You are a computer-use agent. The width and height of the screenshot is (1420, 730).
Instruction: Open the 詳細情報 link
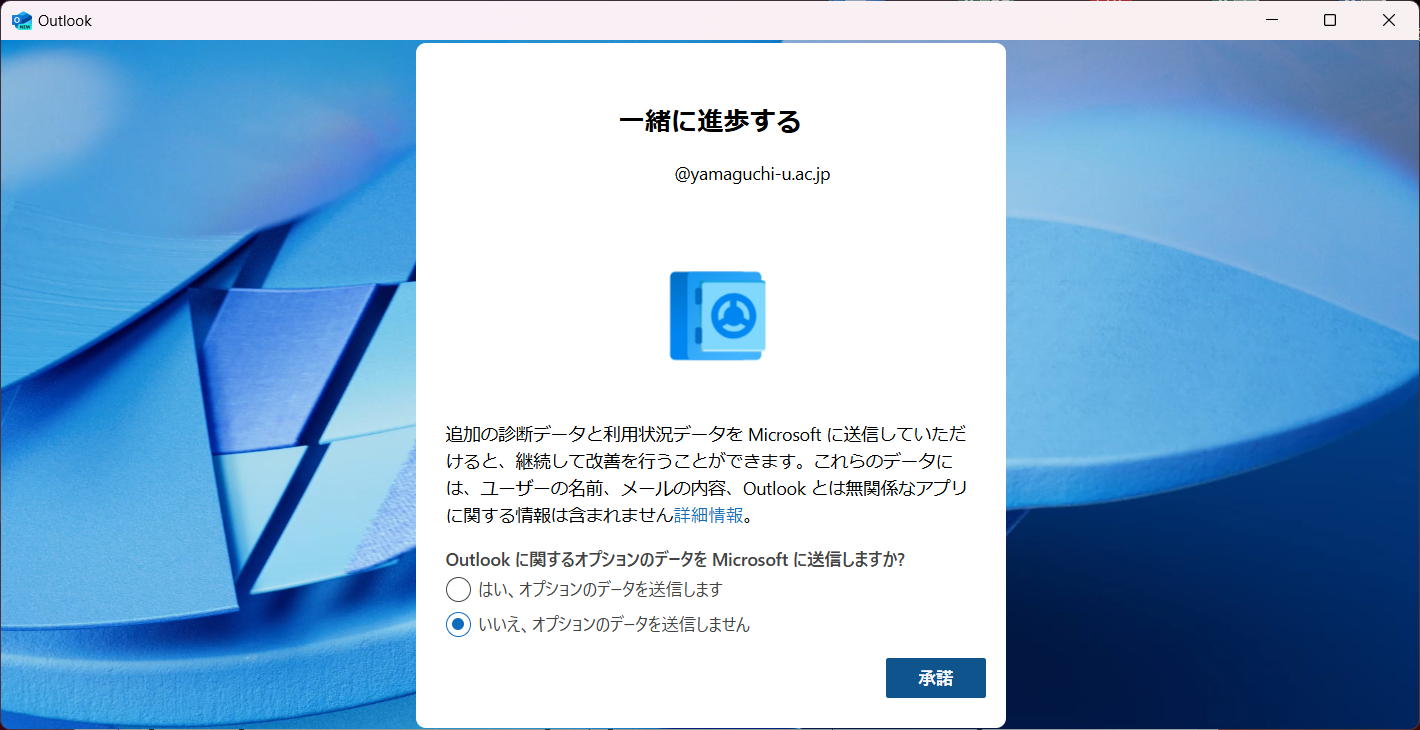(x=708, y=516)
